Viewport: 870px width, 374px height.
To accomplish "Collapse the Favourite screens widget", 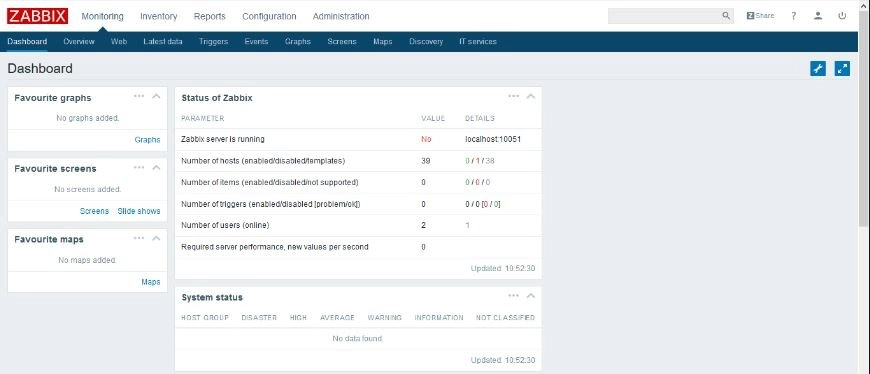I will [156, 168].
